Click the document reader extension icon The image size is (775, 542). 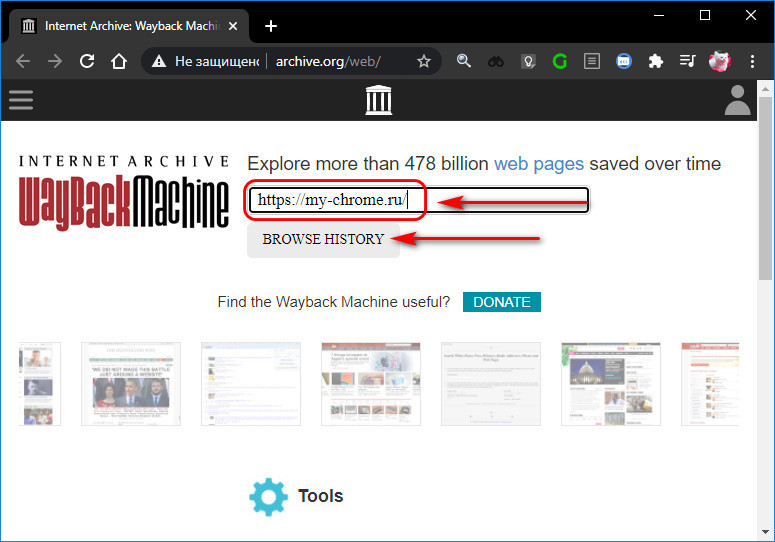[x=592, y=61]
